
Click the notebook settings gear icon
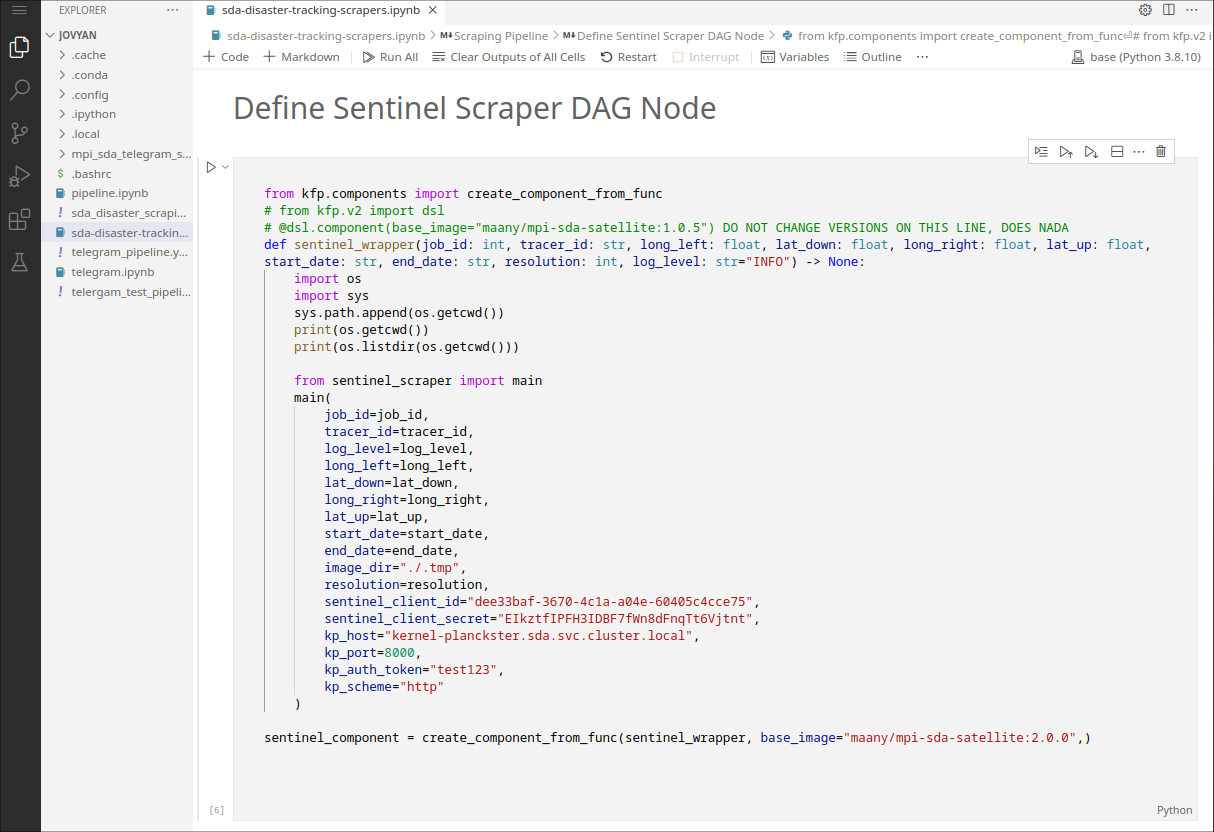tap(1145, 10)
